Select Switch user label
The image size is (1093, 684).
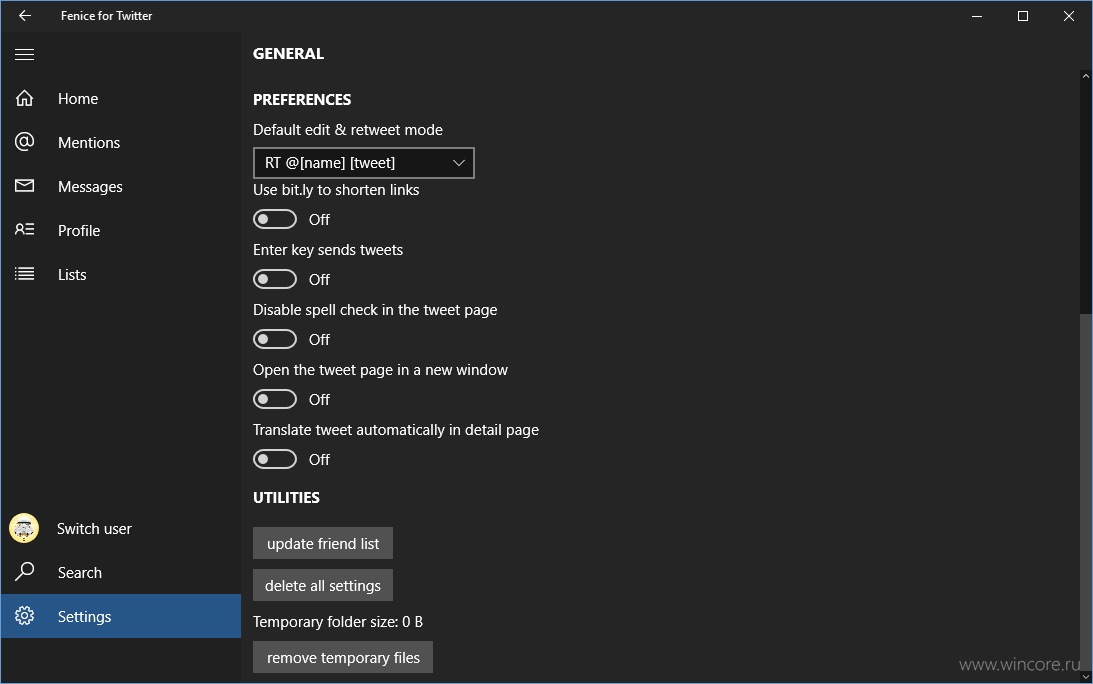[94, 529]
